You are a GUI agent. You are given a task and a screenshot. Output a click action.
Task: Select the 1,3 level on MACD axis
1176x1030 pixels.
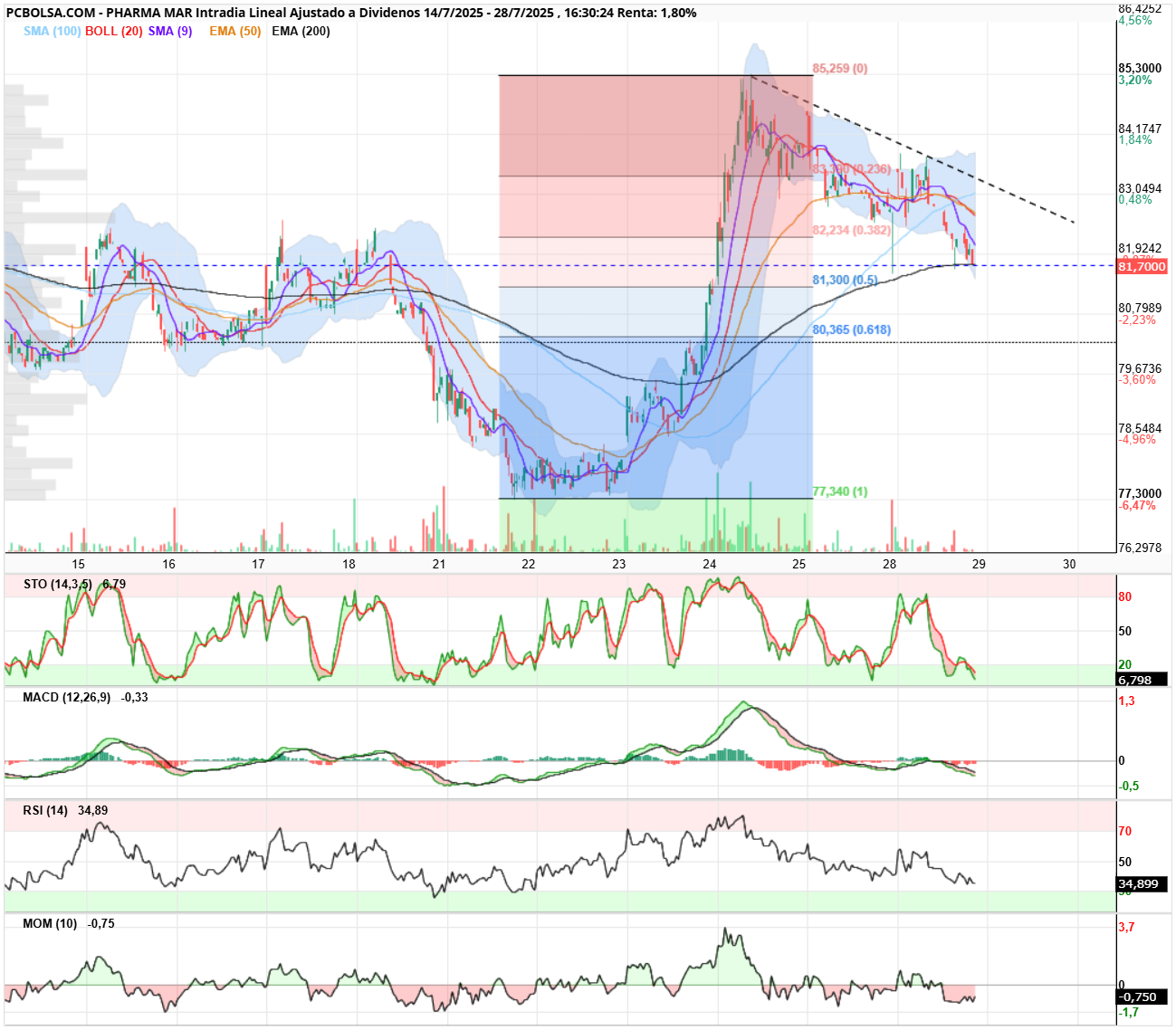click(1127, 701)
